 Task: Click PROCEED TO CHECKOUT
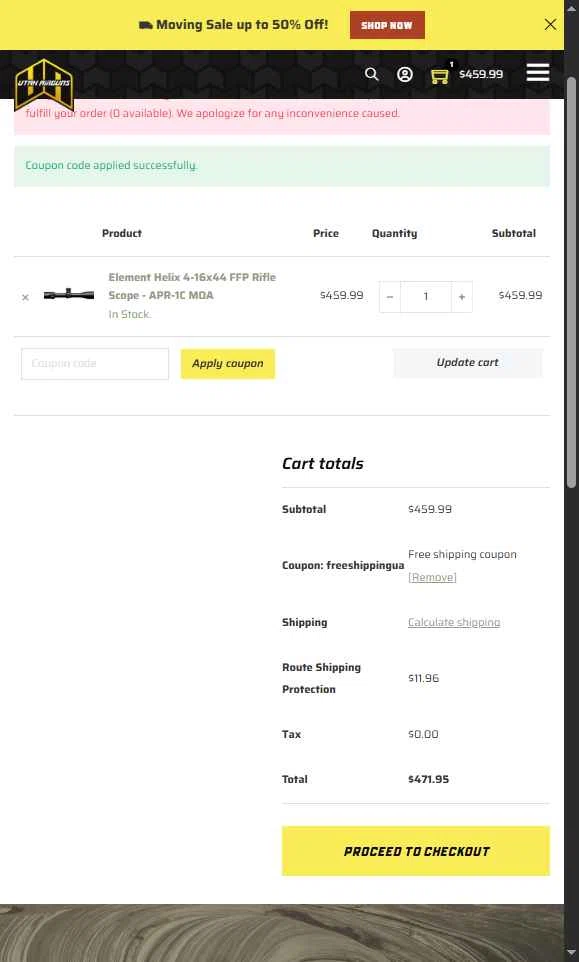pyautogui.click(x=416, y=851)
